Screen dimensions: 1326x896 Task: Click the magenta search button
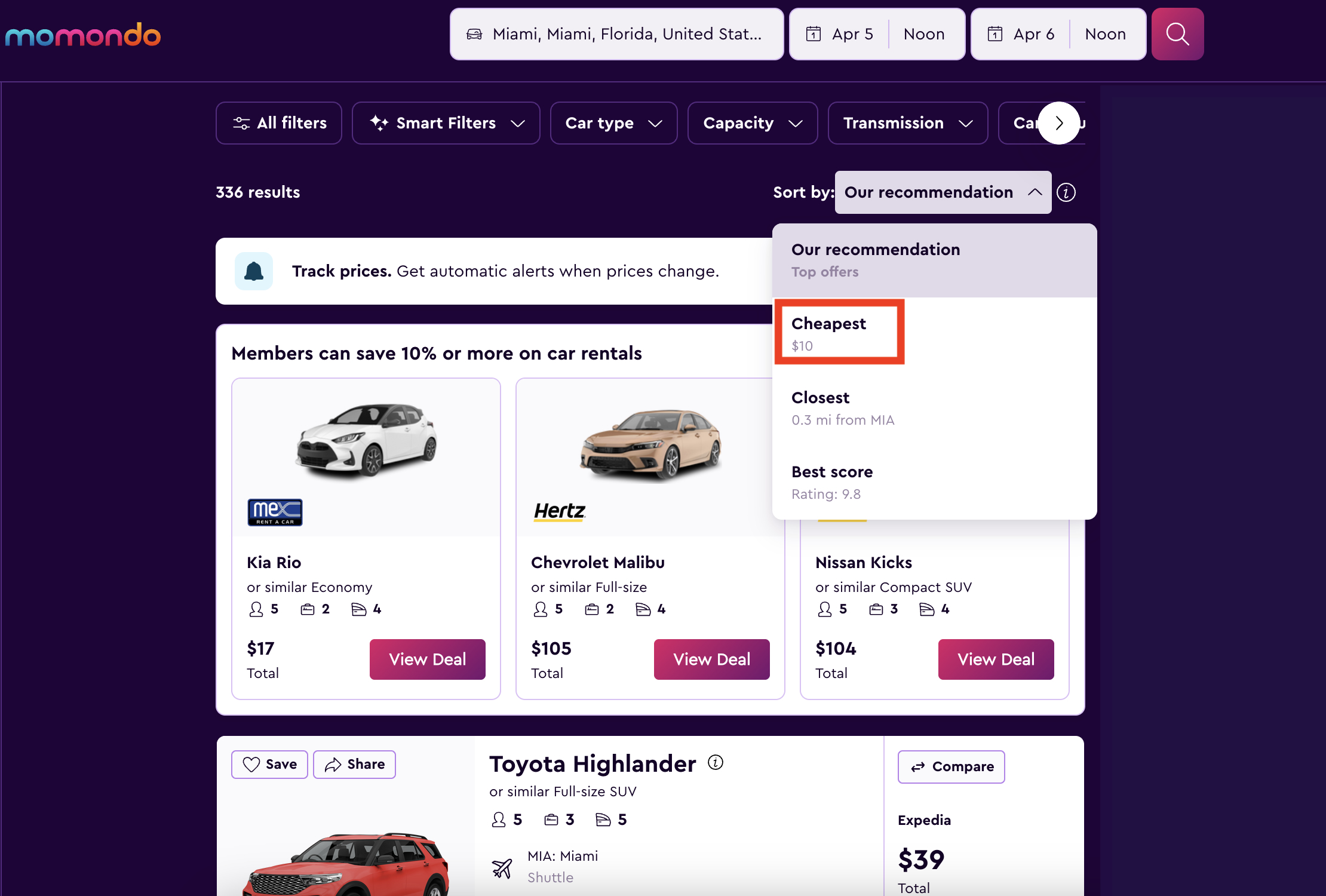pyautogui.click(x=1177, y=34)
